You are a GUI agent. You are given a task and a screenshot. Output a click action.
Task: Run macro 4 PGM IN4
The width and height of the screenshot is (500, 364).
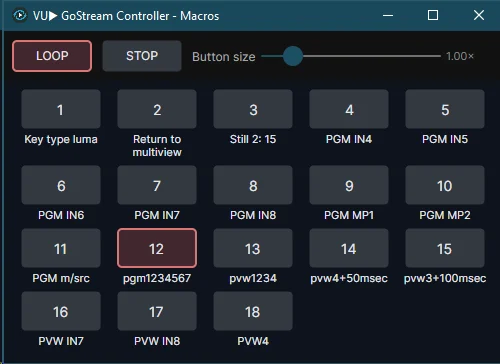click(349, 109)
